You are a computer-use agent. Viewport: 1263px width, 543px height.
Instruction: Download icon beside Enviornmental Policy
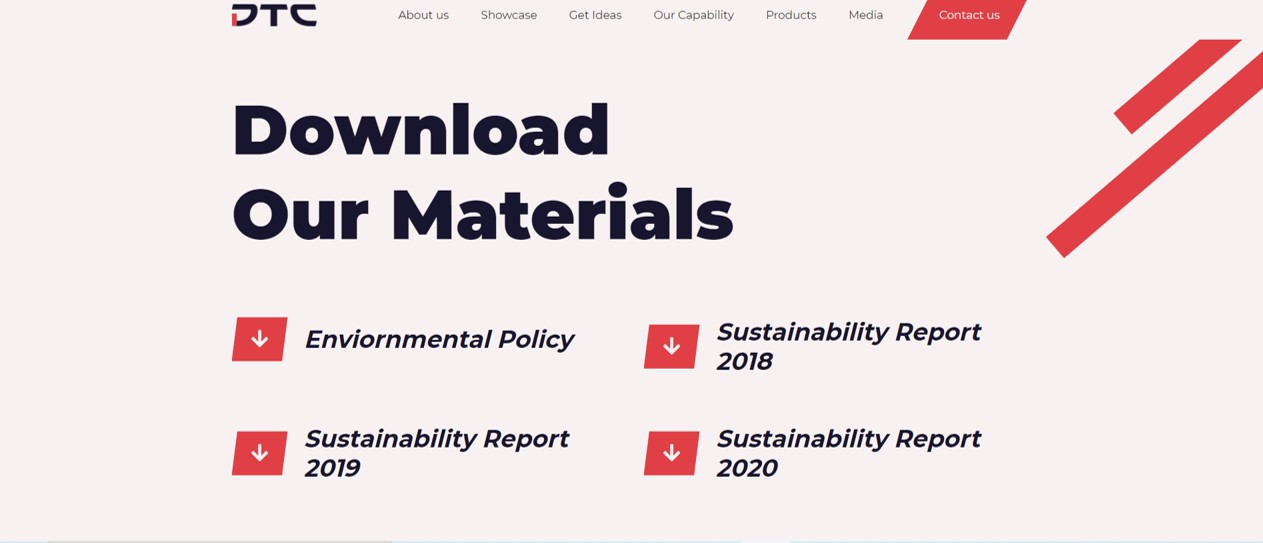pyautogui.click(x=260, y=339)
